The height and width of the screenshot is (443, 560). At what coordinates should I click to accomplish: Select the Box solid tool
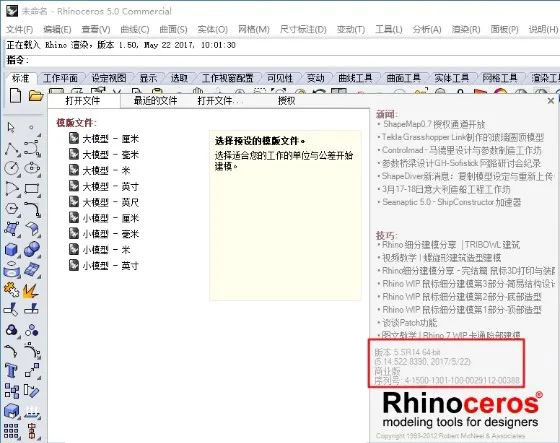coord(11,249)
